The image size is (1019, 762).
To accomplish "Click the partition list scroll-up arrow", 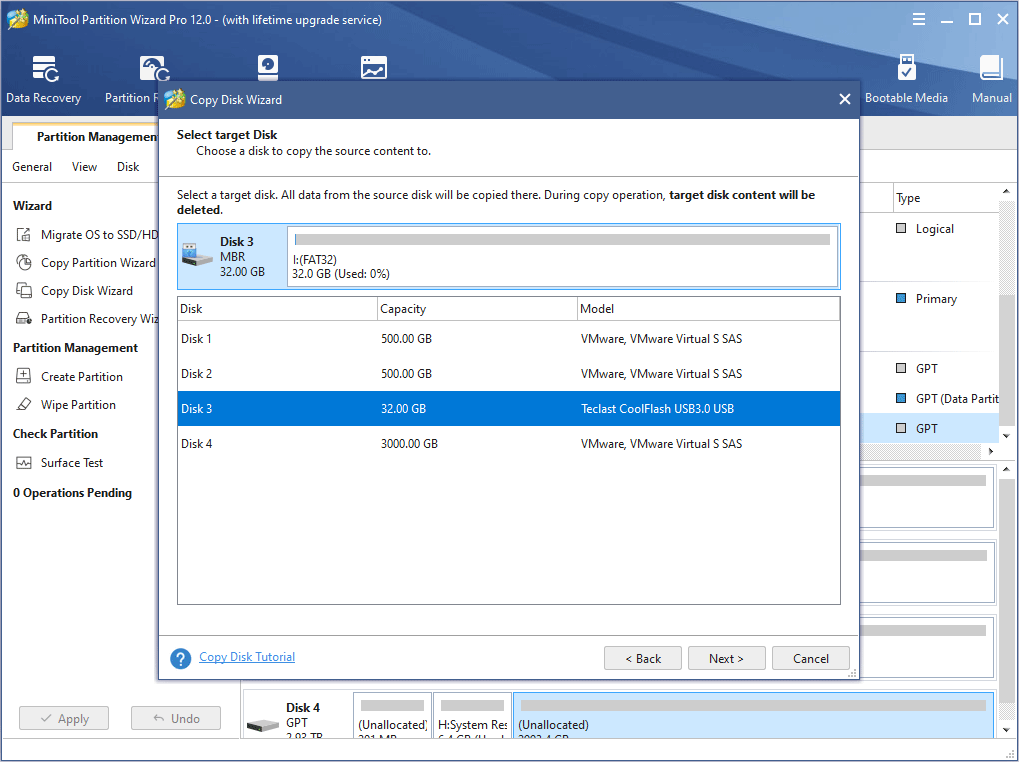I will [x=1007, y=192].
